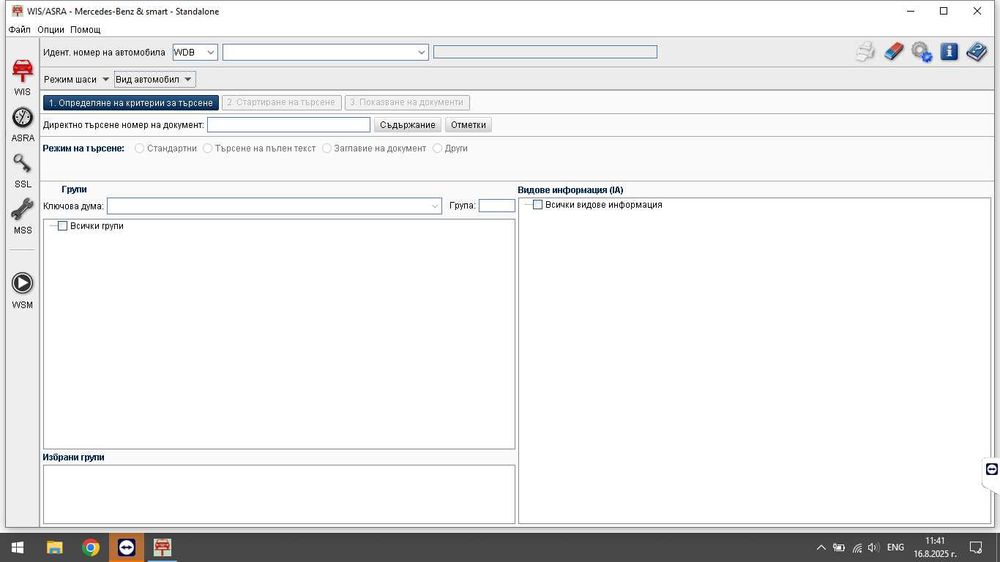The width and height of the screenshot is (1000, 562).
Task: Open the taskbar clock and date
Action: coord(934,547)
